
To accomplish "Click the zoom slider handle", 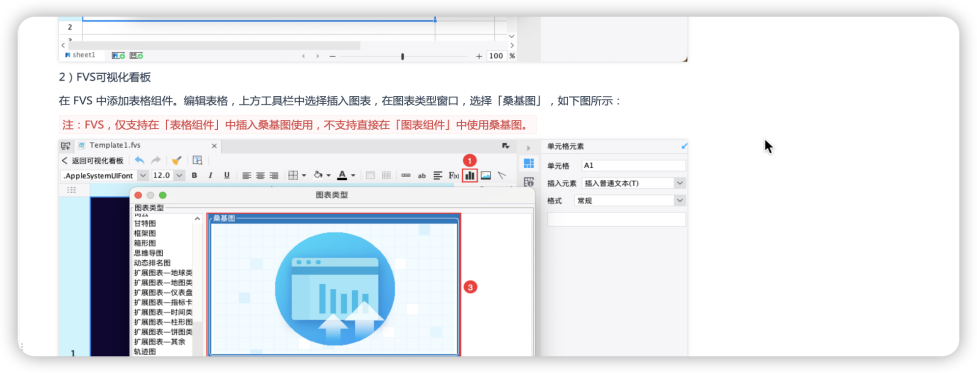I will pyautogui.click(x=403, y=56).
